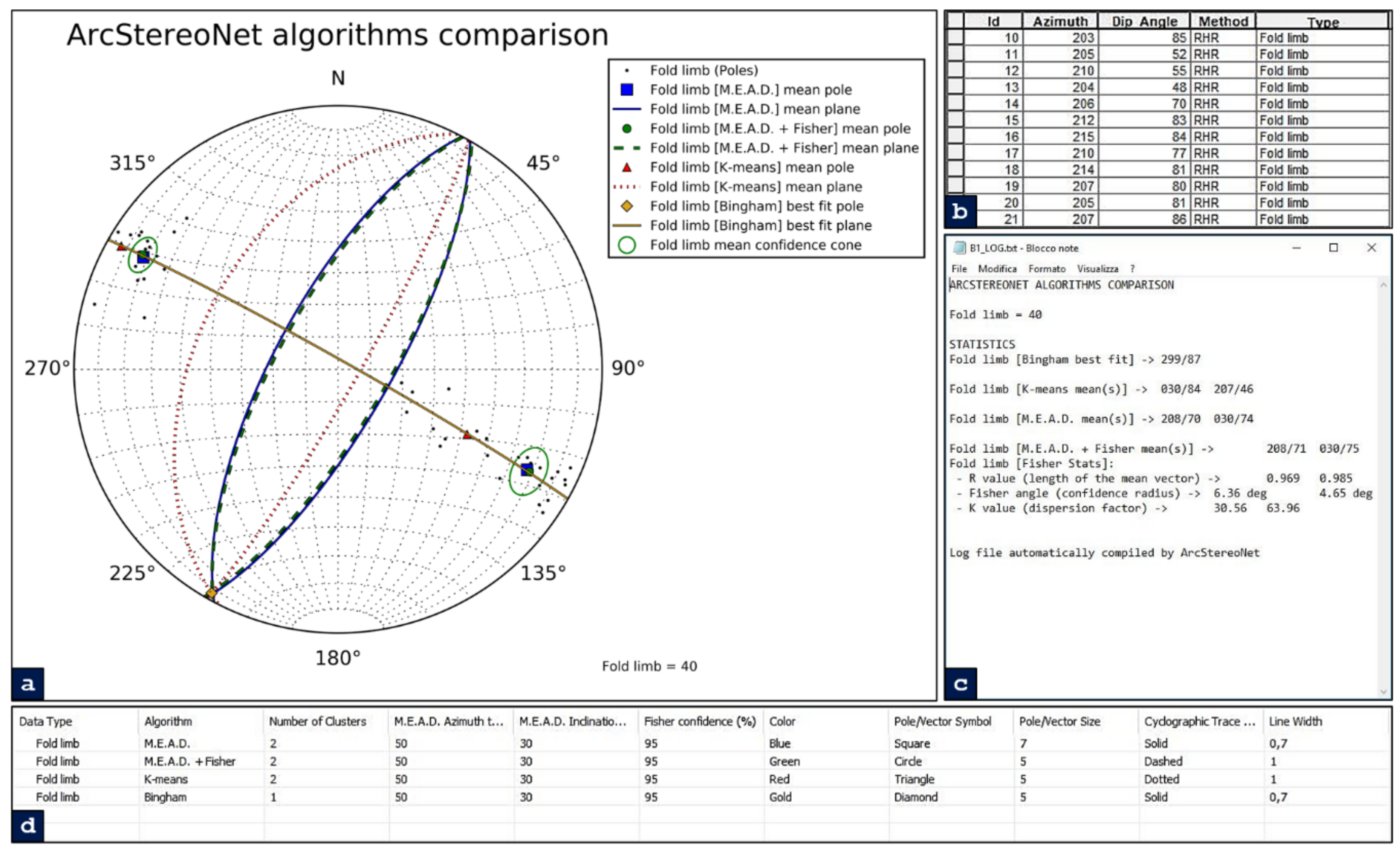Open the ? help menu in Blocco note
The image size is (1400, 854).
1133,268
